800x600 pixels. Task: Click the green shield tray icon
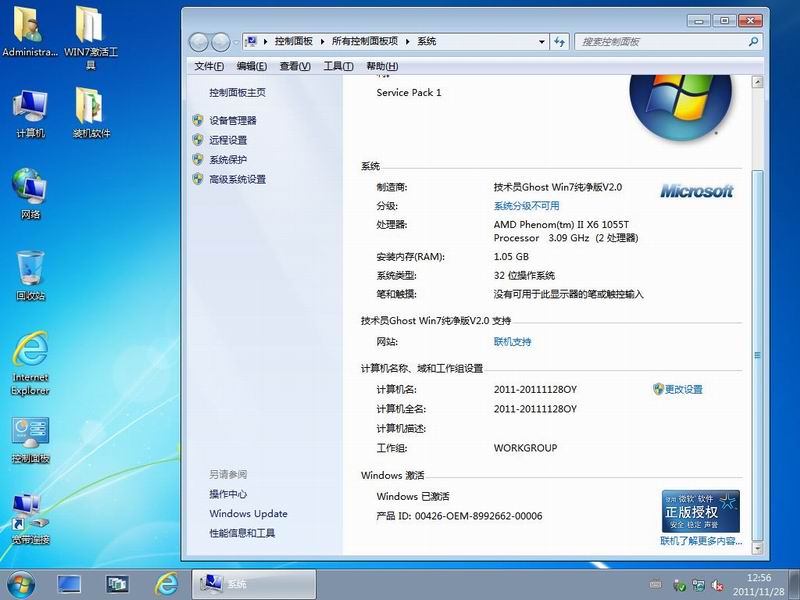pyautogui.click(x=679, y=585)
